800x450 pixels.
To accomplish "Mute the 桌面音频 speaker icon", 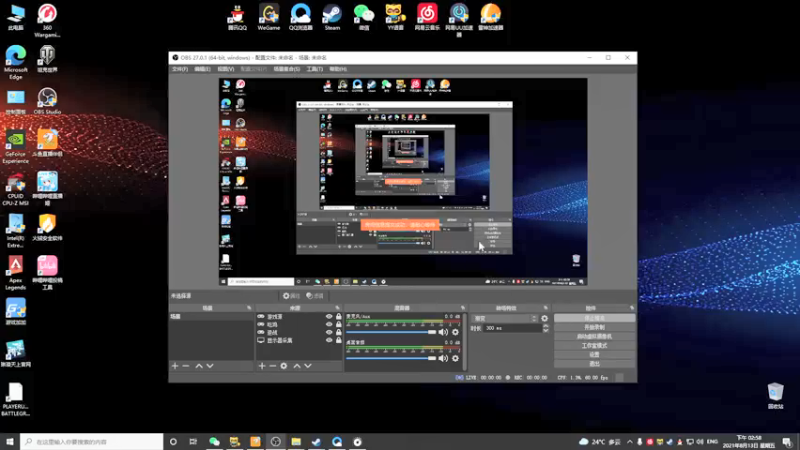I will [443, 358].
